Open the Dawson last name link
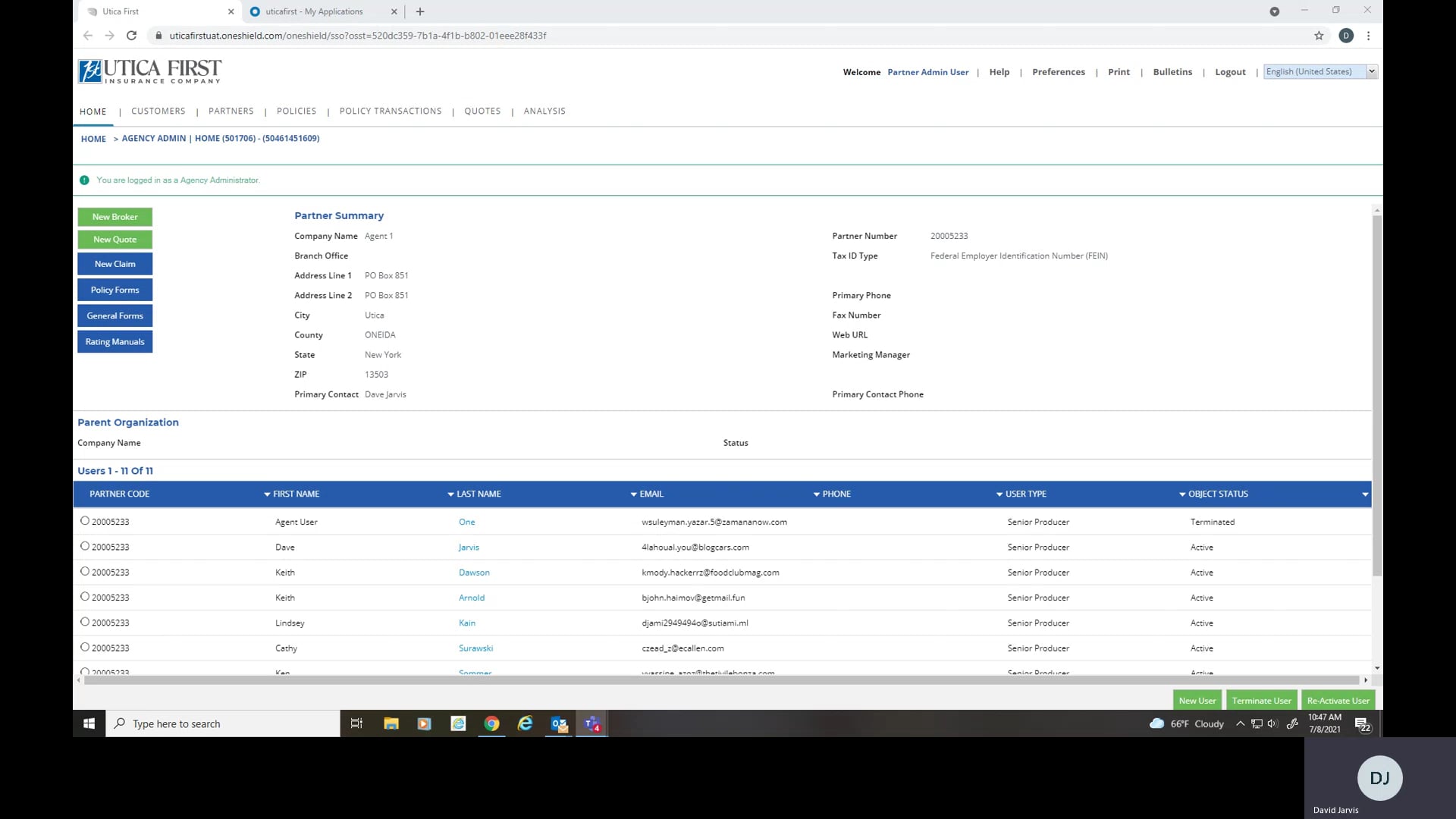This screenshot has width=1456, height=819. (x=474, y=573)
